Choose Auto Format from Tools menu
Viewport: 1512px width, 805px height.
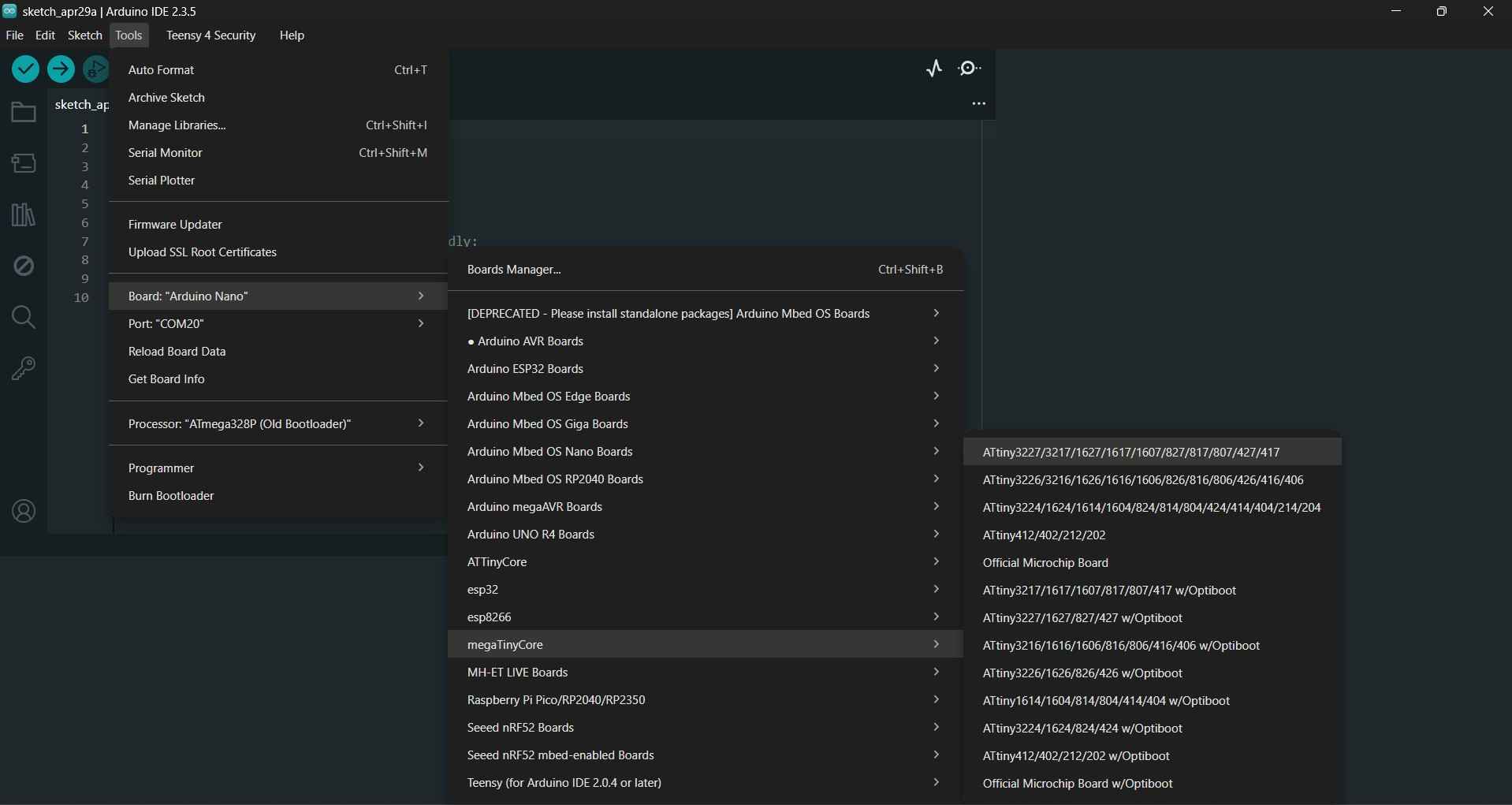coord(278,70)
